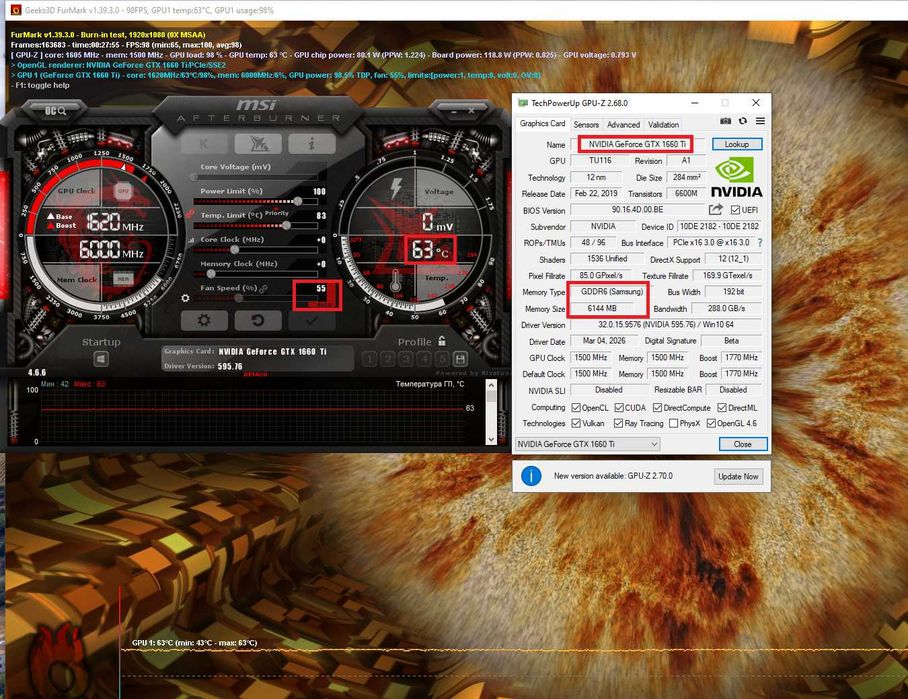Click the Lookup button in GPU-Z

click(x=737, y=144)
